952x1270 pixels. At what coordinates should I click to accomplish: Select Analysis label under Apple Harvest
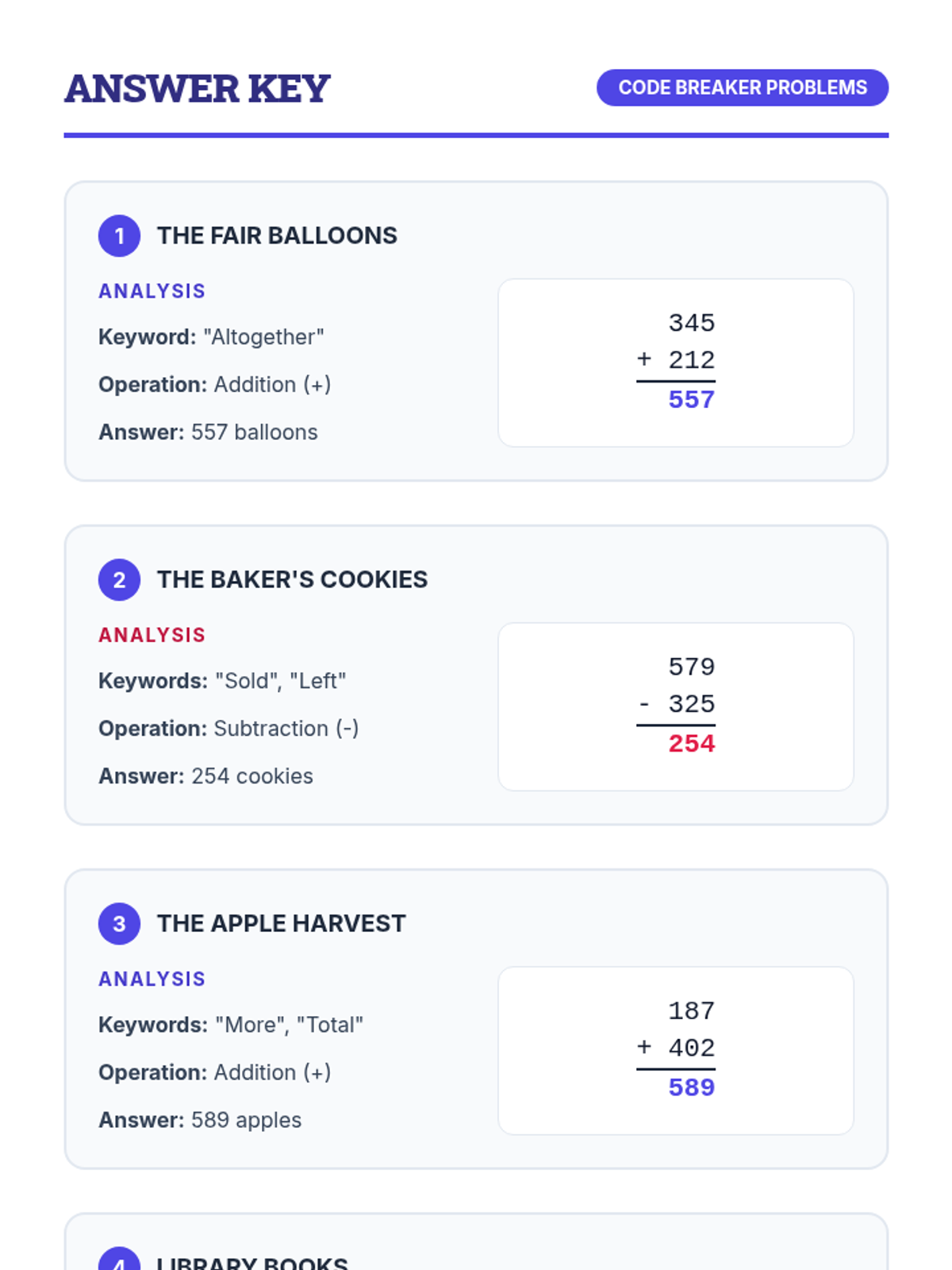[x=152, y=979]
